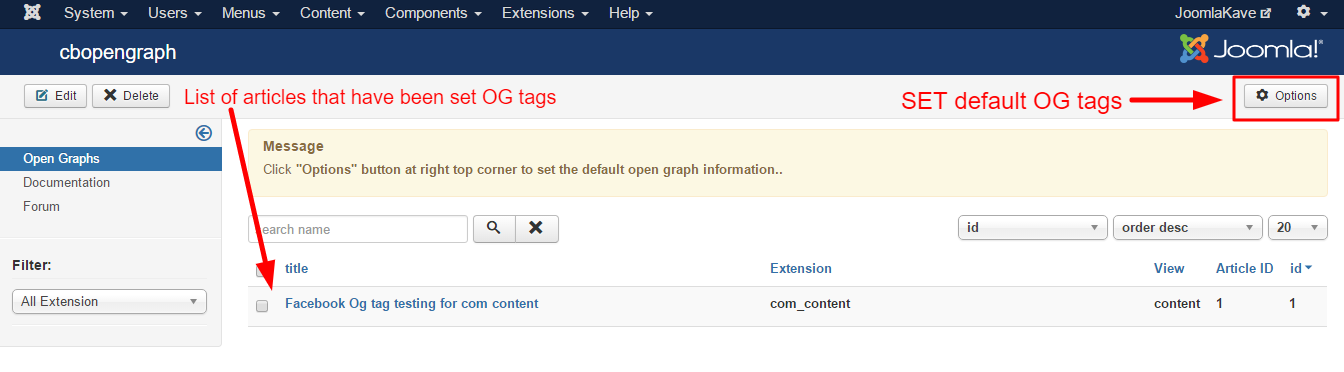Toggle the select-all checkbox in table header
The image size is (1344, 372).
coord(262,270)
